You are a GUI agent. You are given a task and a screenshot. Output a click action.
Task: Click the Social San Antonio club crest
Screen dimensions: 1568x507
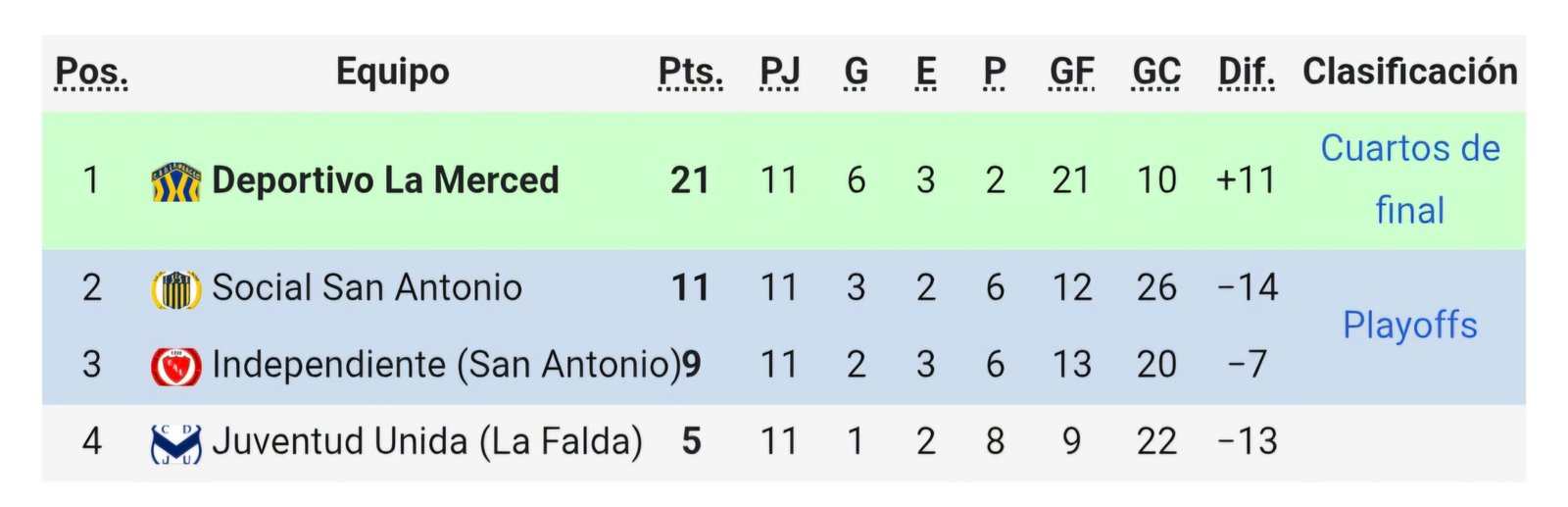coord(176,289)
